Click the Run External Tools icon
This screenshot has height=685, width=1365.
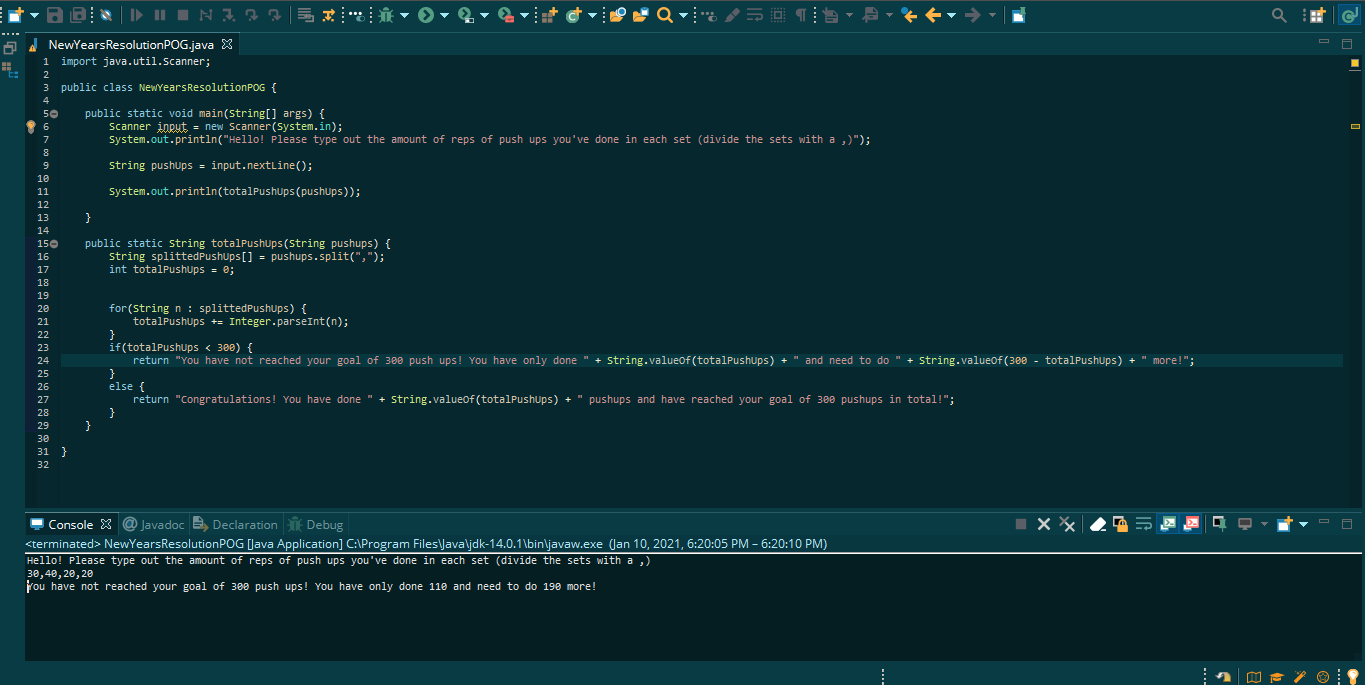(x=506, y=15)
